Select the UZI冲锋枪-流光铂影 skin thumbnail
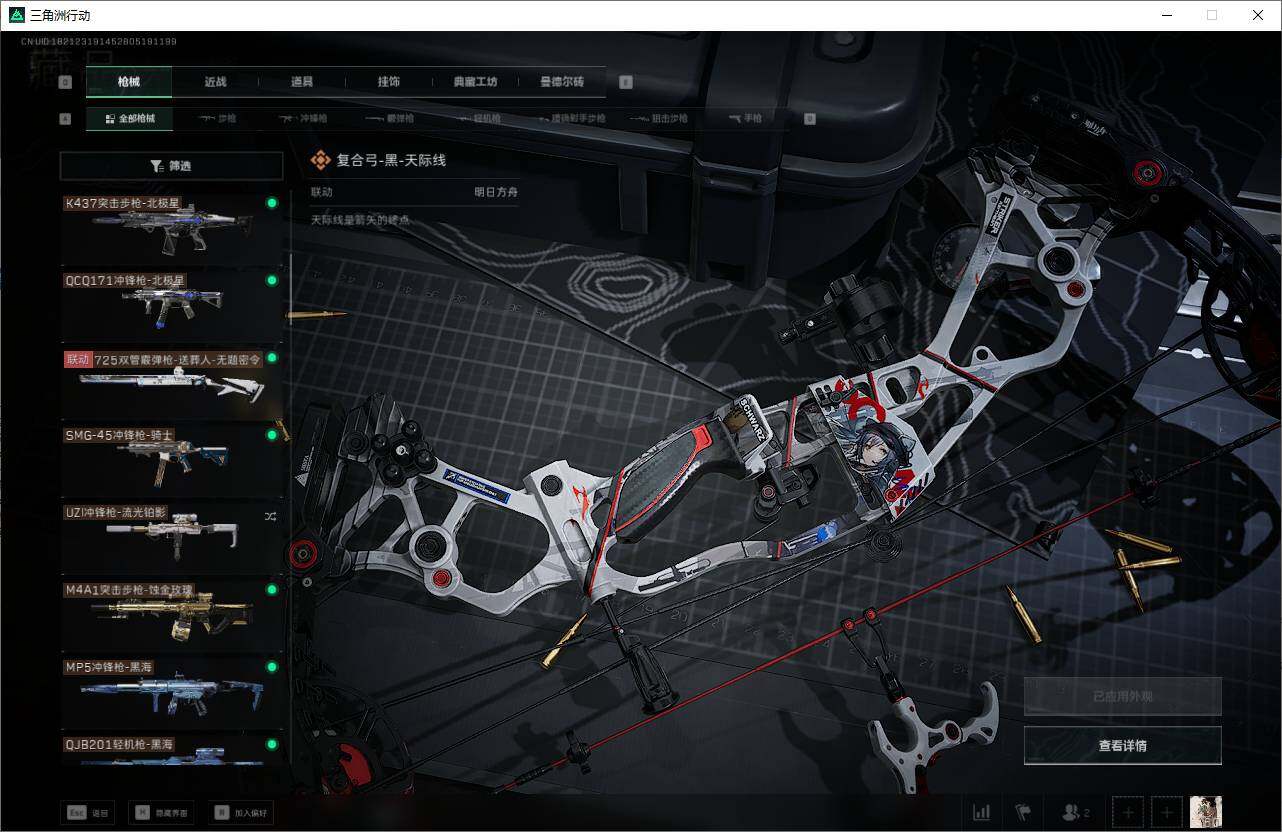The image size is (1282, 832). point(172,539)
